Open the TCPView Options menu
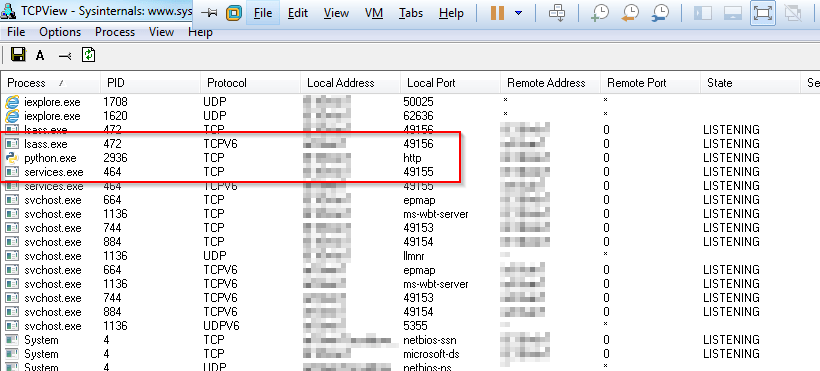 60,32
